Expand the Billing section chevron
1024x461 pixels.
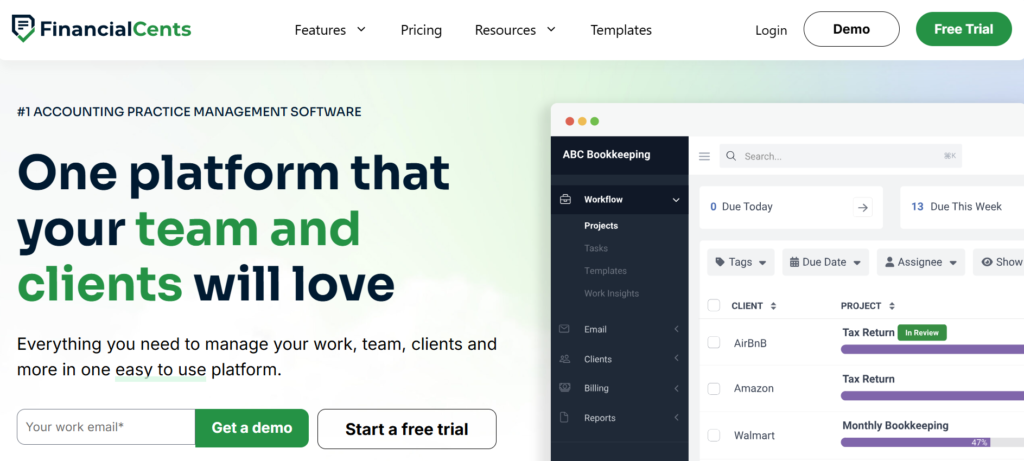(x=677, y=388)
